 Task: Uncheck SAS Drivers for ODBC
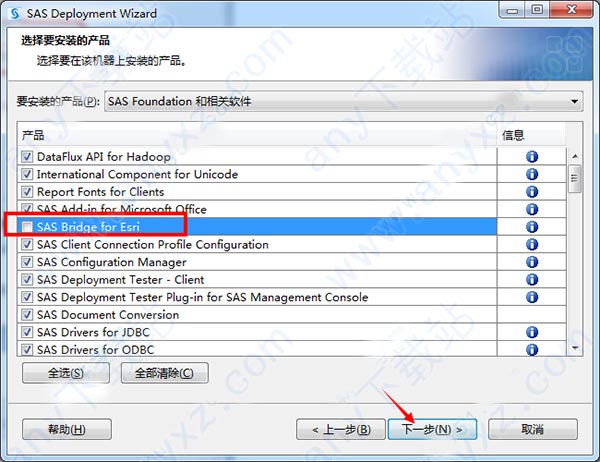point(27,349)
